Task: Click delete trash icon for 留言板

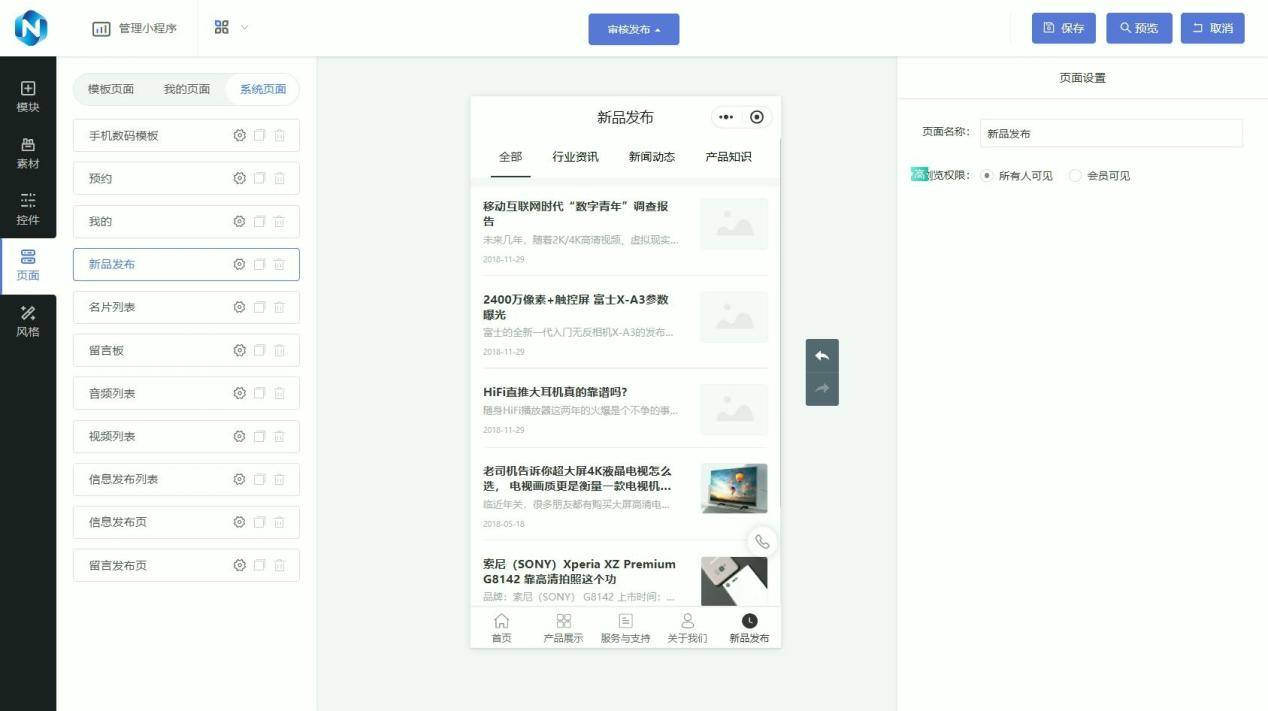Action: tap(280, 351)
